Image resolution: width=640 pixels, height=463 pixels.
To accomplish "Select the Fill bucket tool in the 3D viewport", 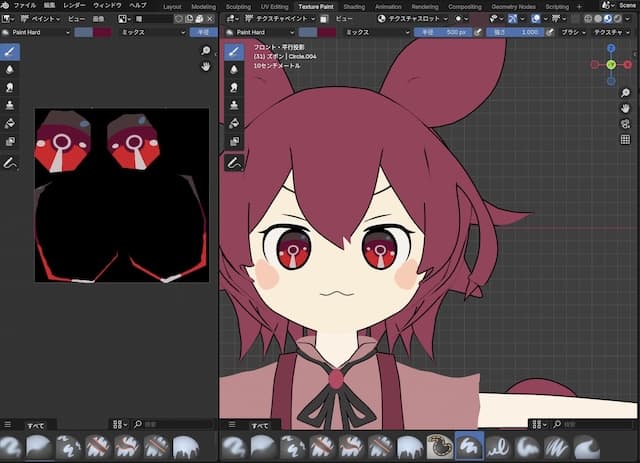I will (x=234, y=123).
